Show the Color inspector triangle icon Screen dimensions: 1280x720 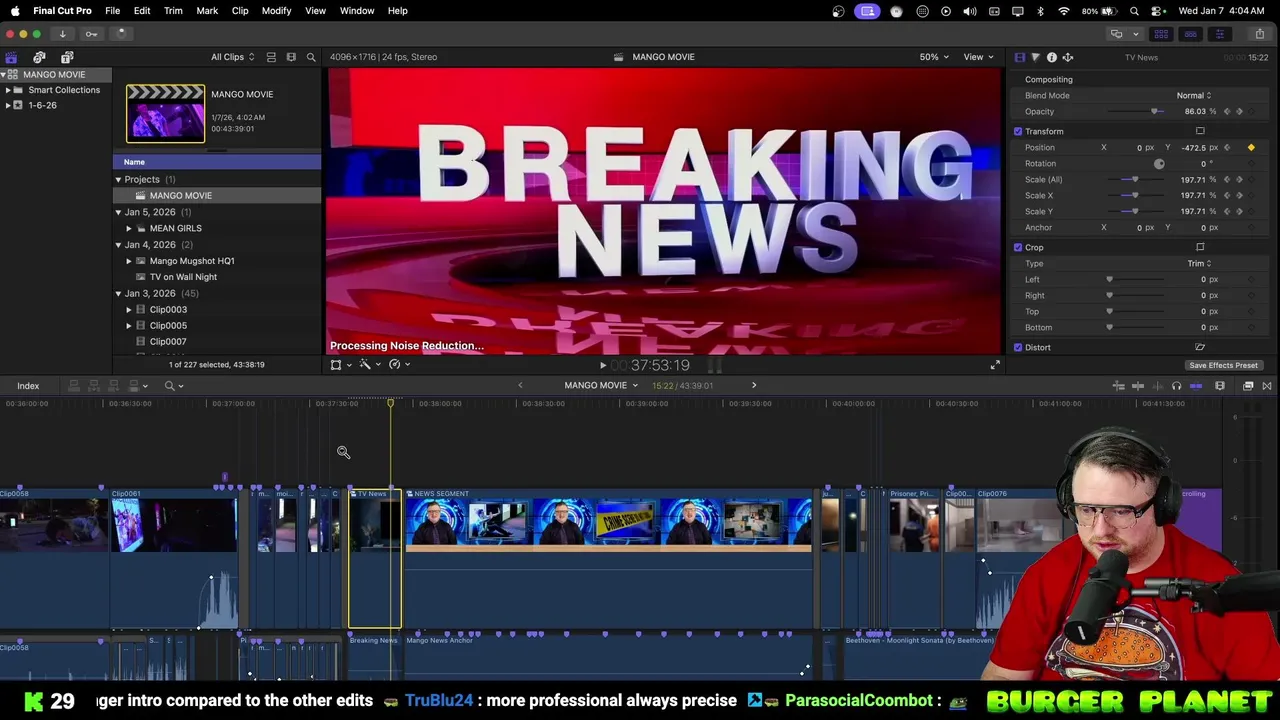(1035, 58)
